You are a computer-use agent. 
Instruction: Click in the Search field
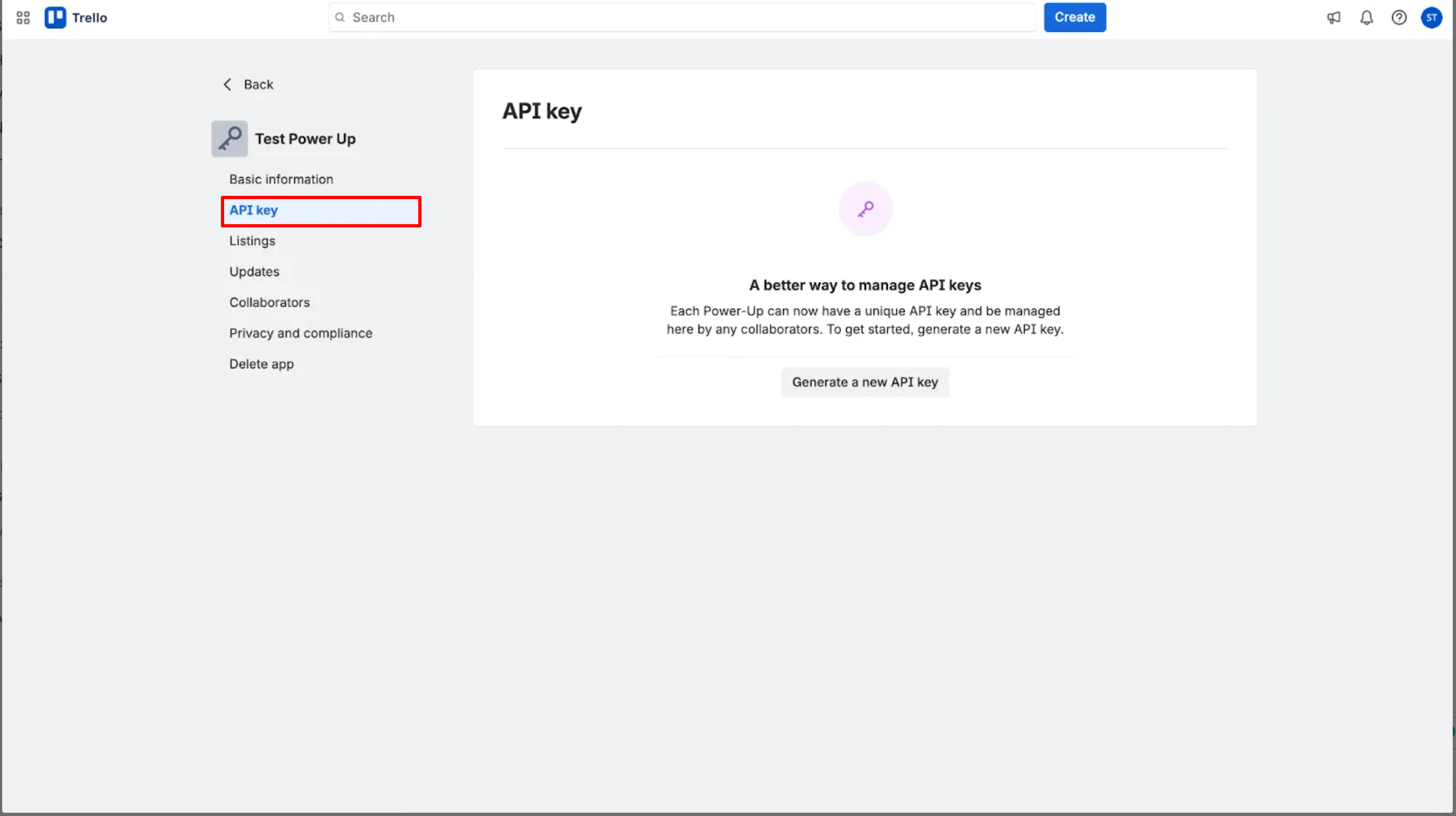click(x=682, y=17)
